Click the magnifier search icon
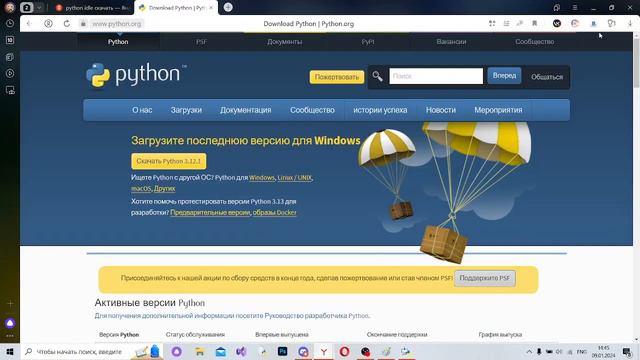640x360 pixels. pyautogui.click(x=377, y=76)
